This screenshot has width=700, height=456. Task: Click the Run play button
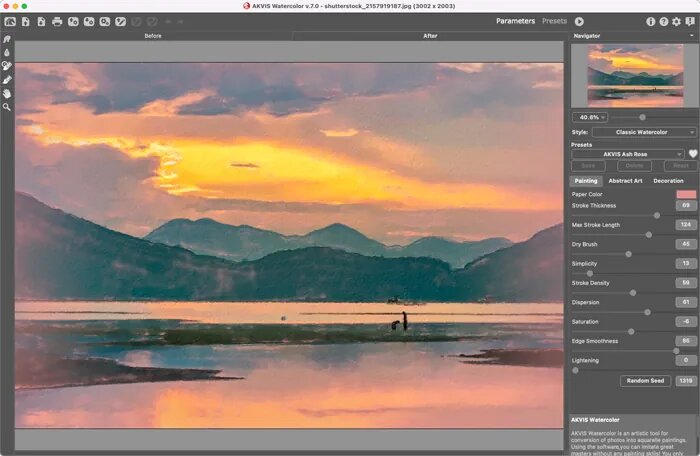(x=579, y=21)
